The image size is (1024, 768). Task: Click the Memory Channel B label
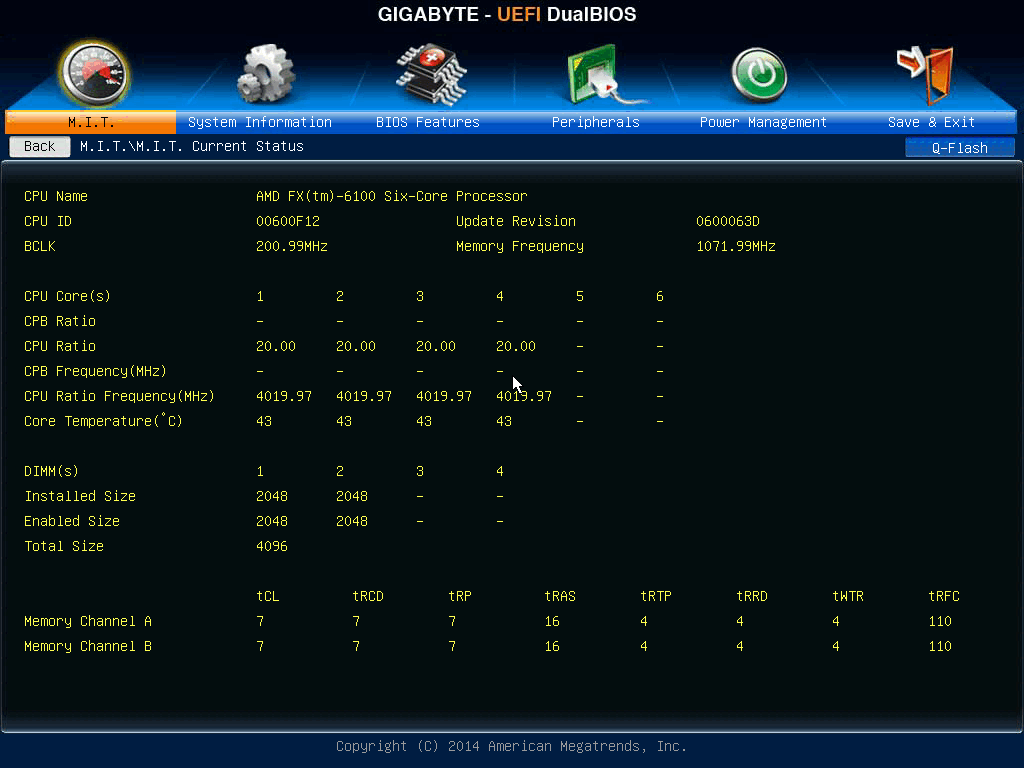pos(88,646)
